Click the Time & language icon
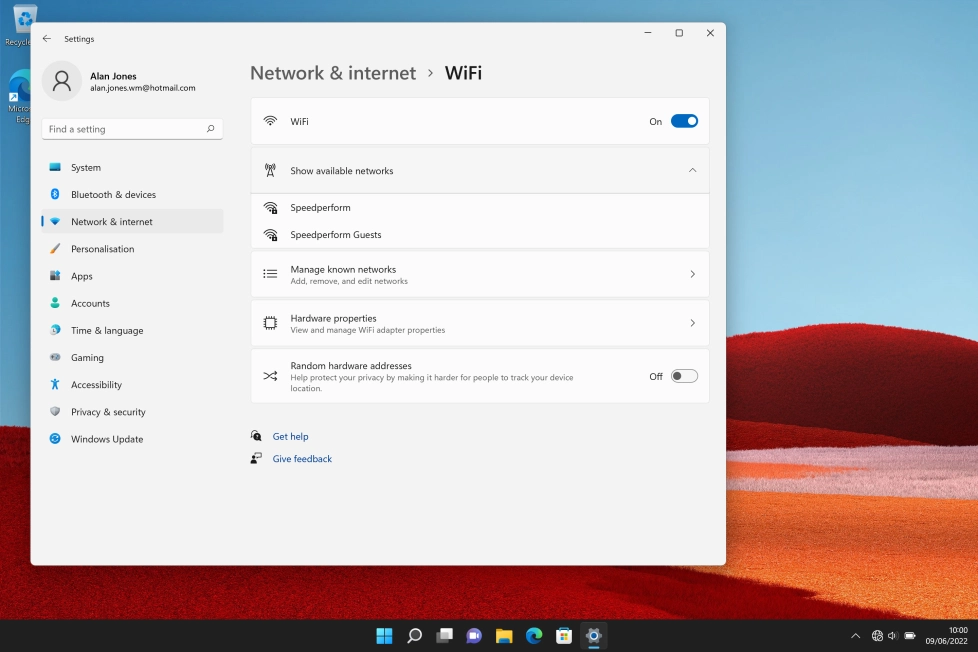 click(55, 330)
